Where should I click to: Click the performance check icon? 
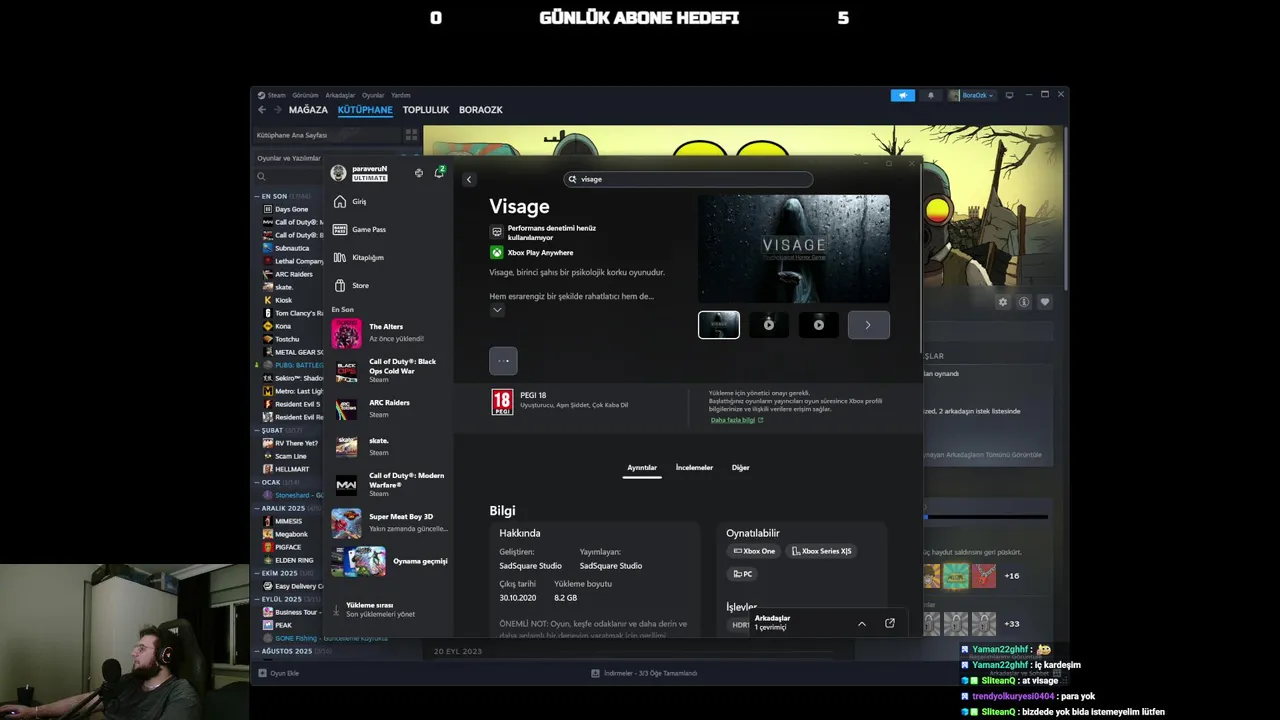point(496,232)
